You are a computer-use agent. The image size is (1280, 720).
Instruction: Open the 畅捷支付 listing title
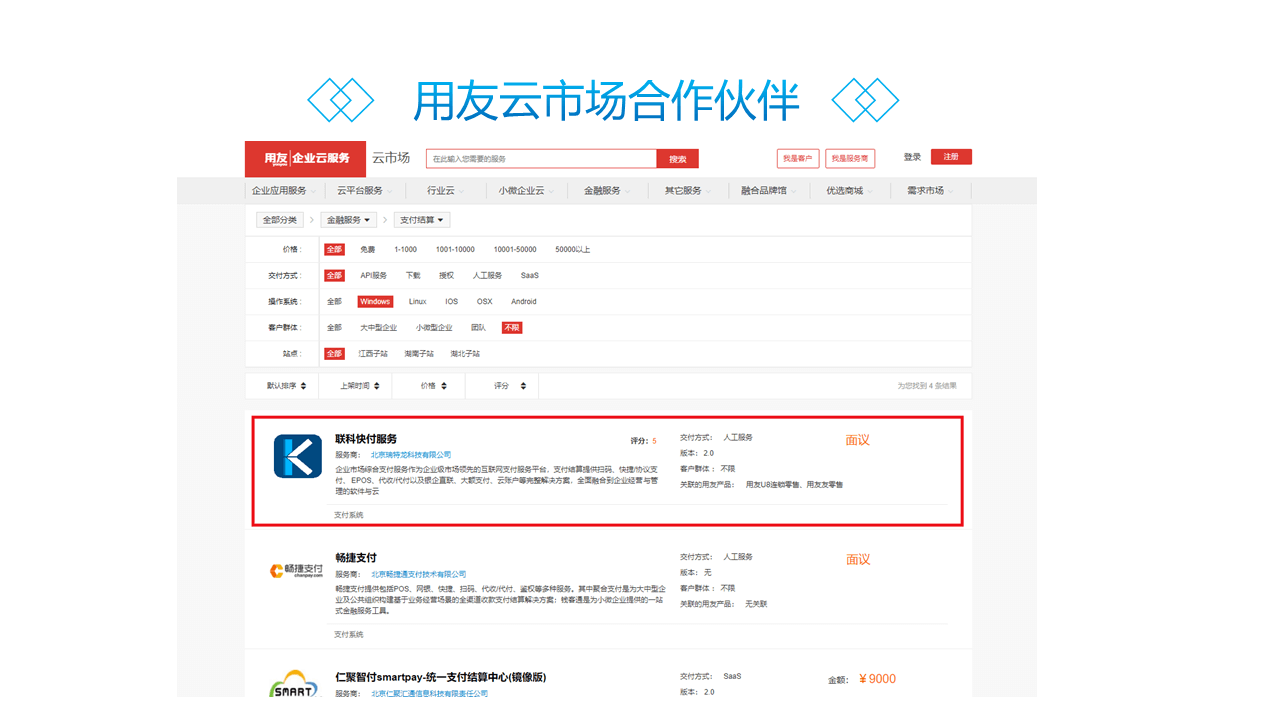(x=356, y=558)
